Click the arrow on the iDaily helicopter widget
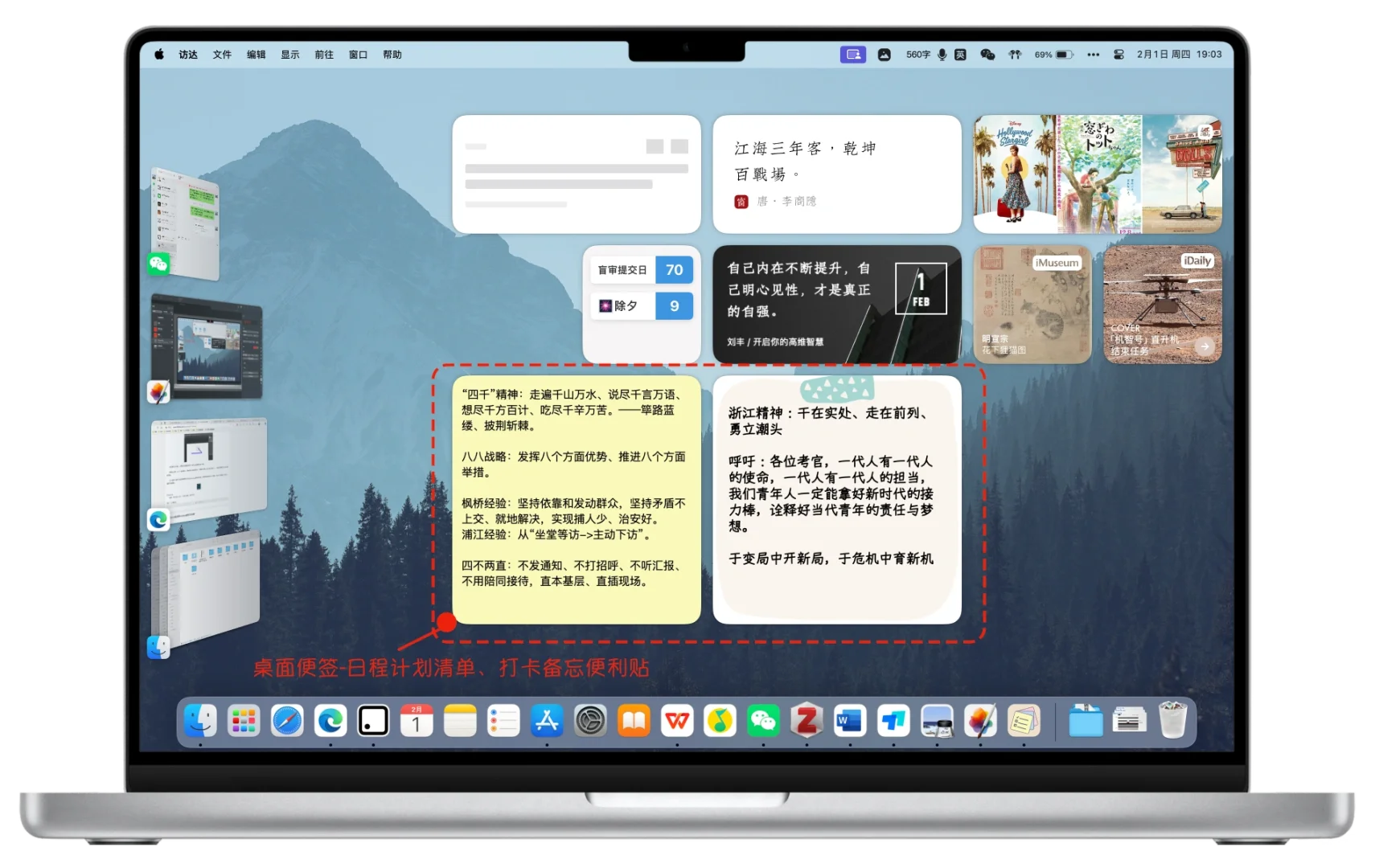The height and width of the screenshot is (868, 1375). point(1203,346)
